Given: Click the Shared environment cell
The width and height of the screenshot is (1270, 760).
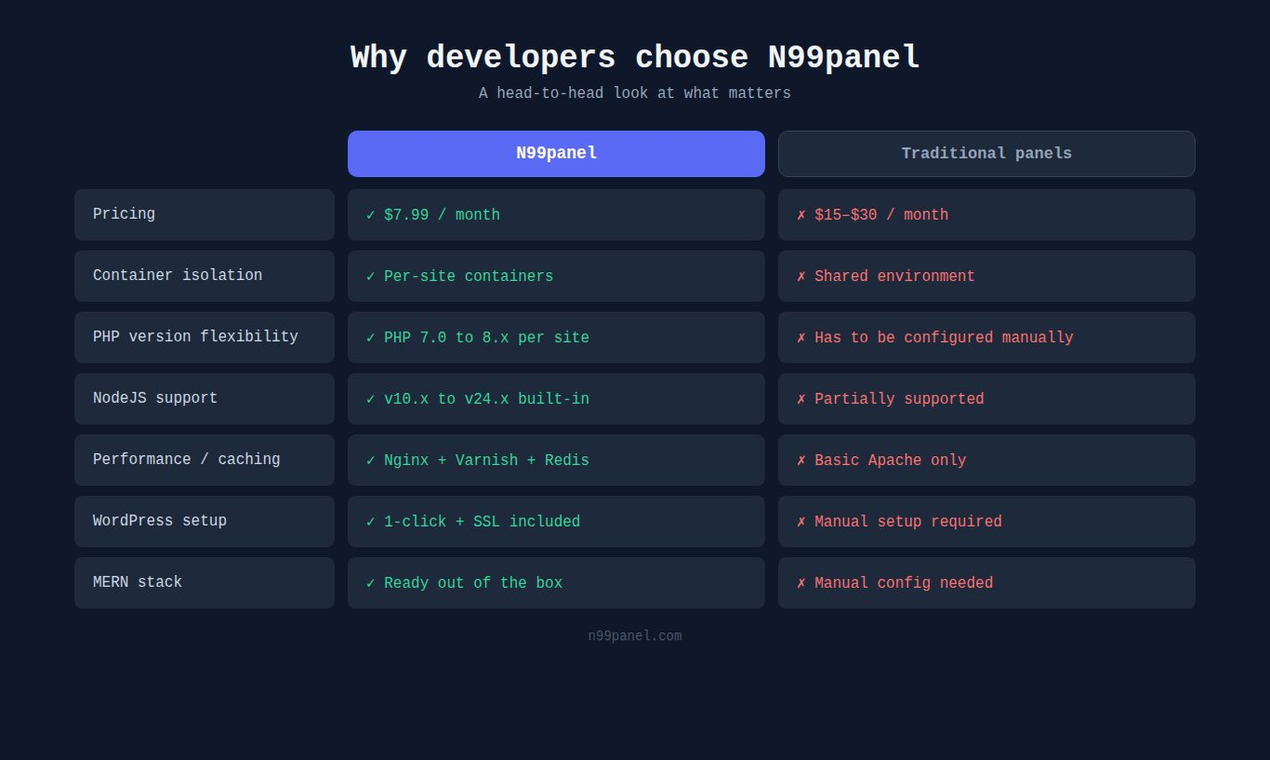Looking at the screenshot, I should tap(986, 276).
